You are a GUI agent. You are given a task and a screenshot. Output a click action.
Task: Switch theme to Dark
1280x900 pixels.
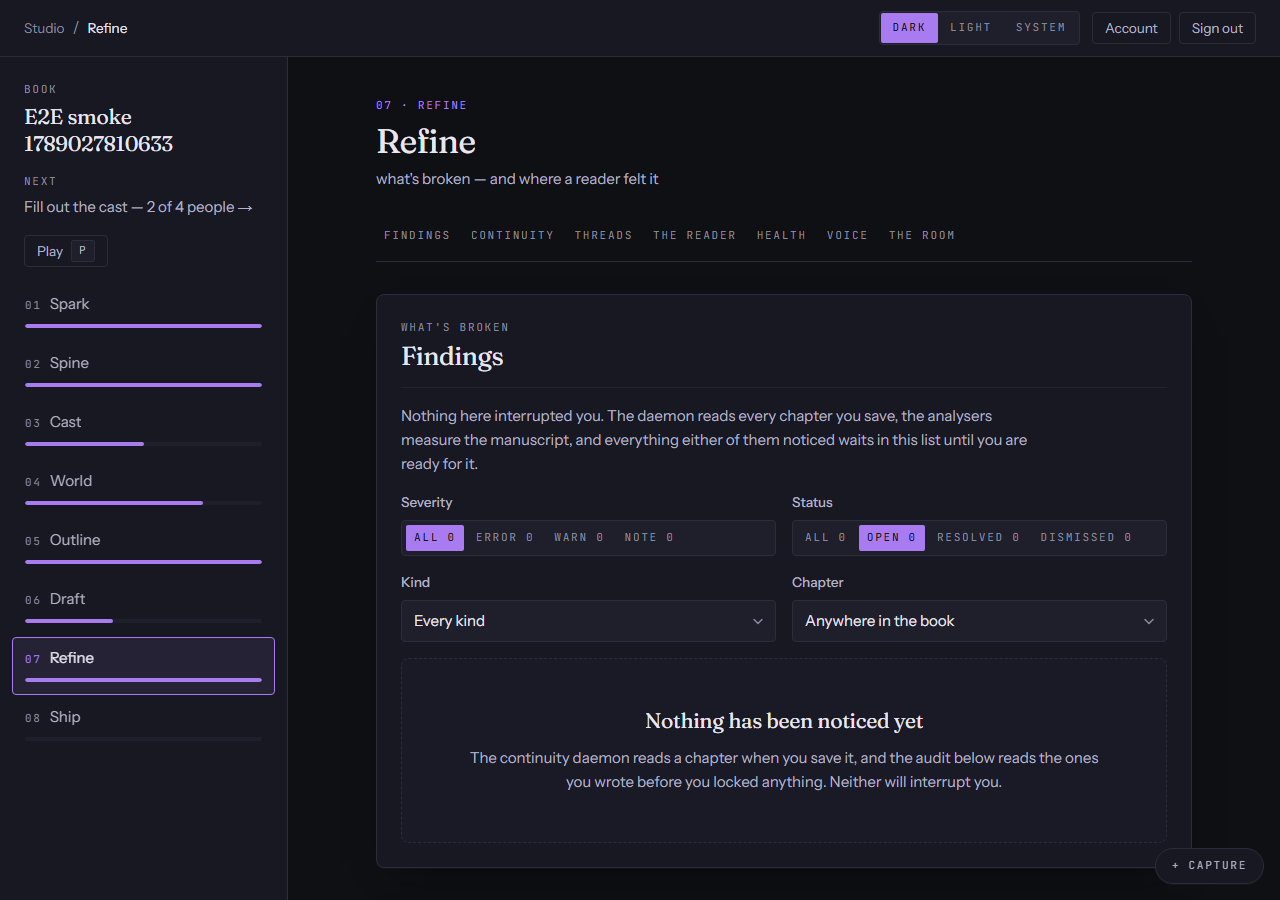909,28
